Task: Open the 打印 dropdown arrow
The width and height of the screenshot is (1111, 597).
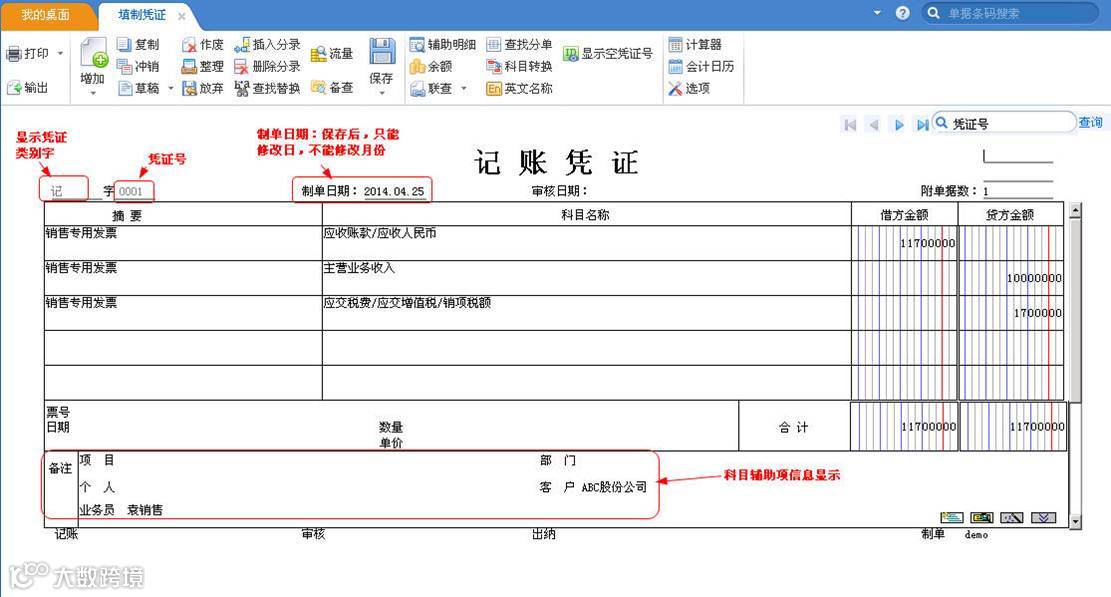Action: [x=60, y=53]
